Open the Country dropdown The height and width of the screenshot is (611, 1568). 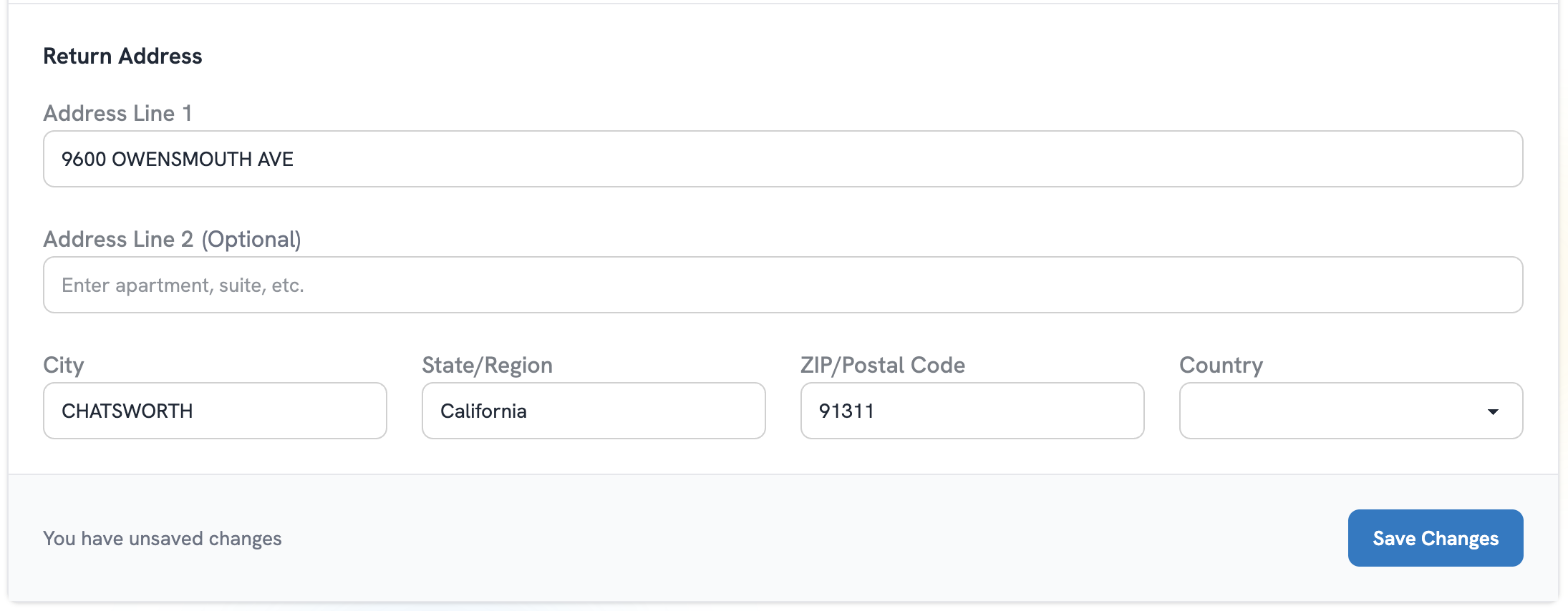click(1349, 410)
